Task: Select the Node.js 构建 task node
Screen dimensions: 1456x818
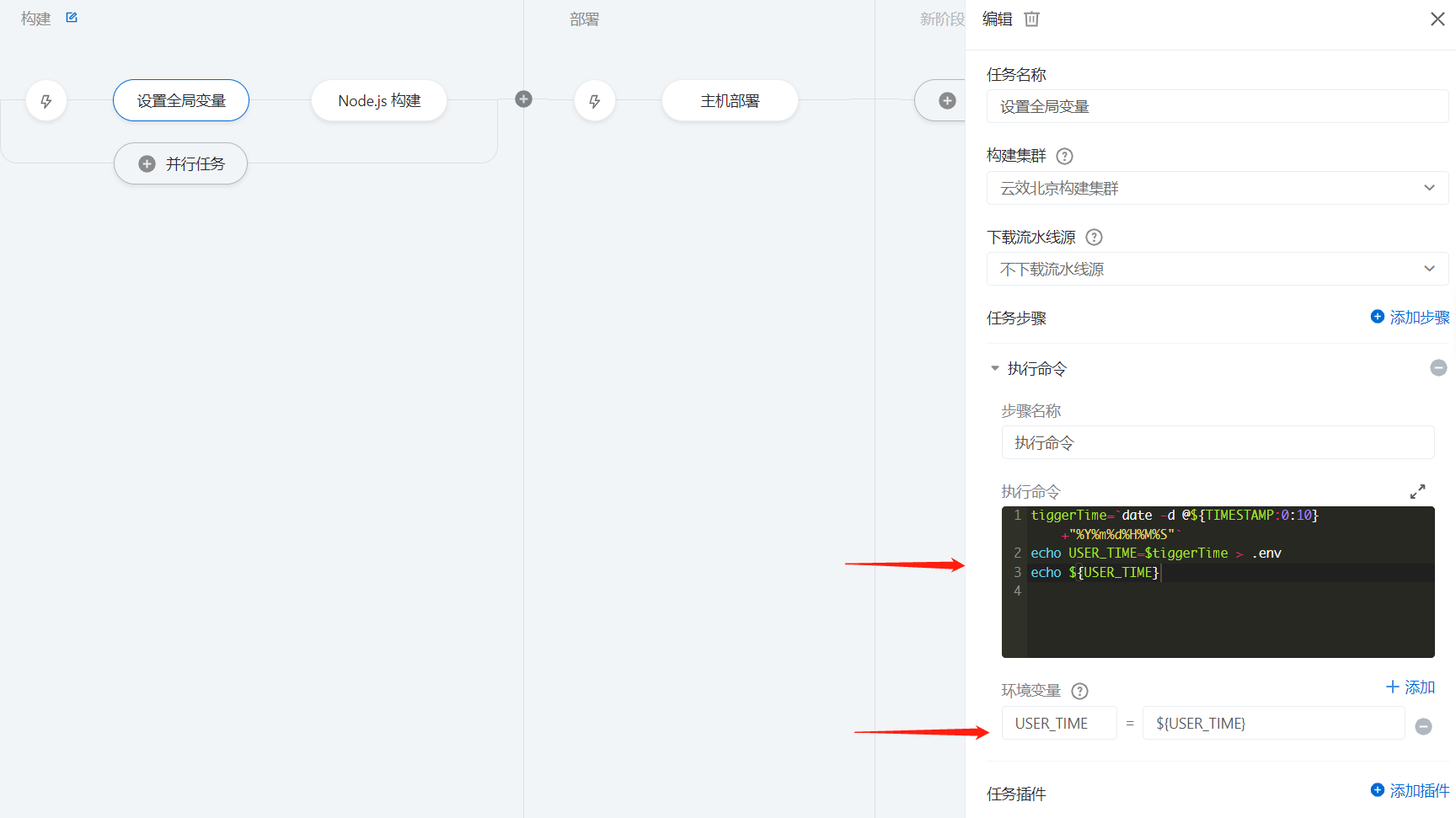Action: 379,100
